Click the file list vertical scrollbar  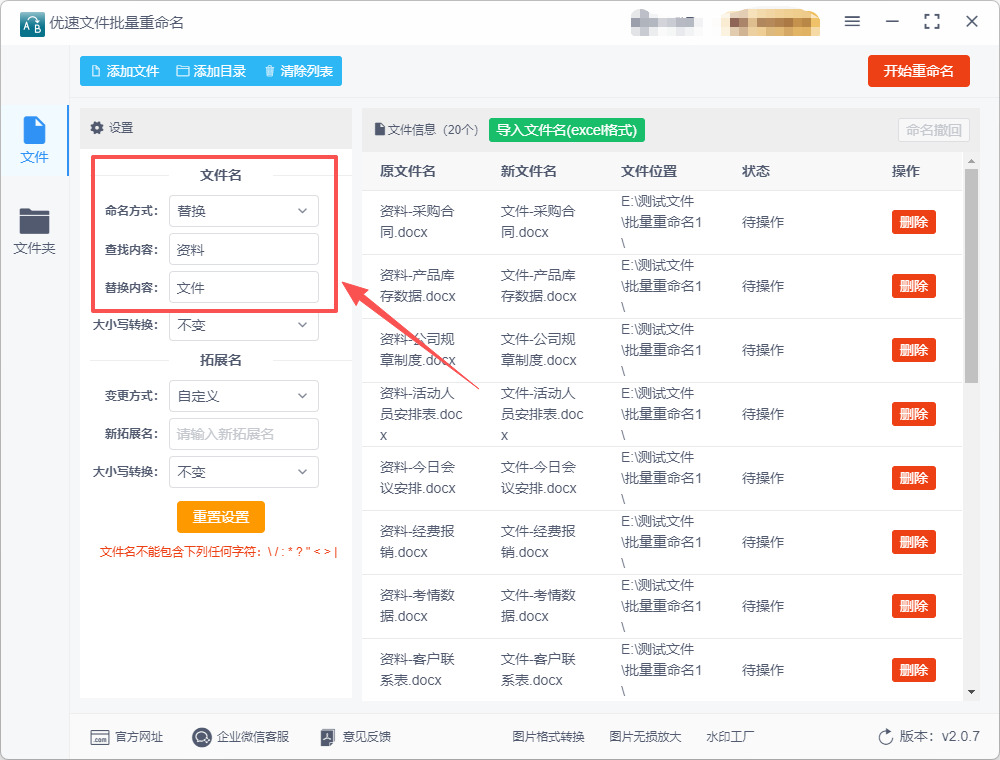pos(970,275)
